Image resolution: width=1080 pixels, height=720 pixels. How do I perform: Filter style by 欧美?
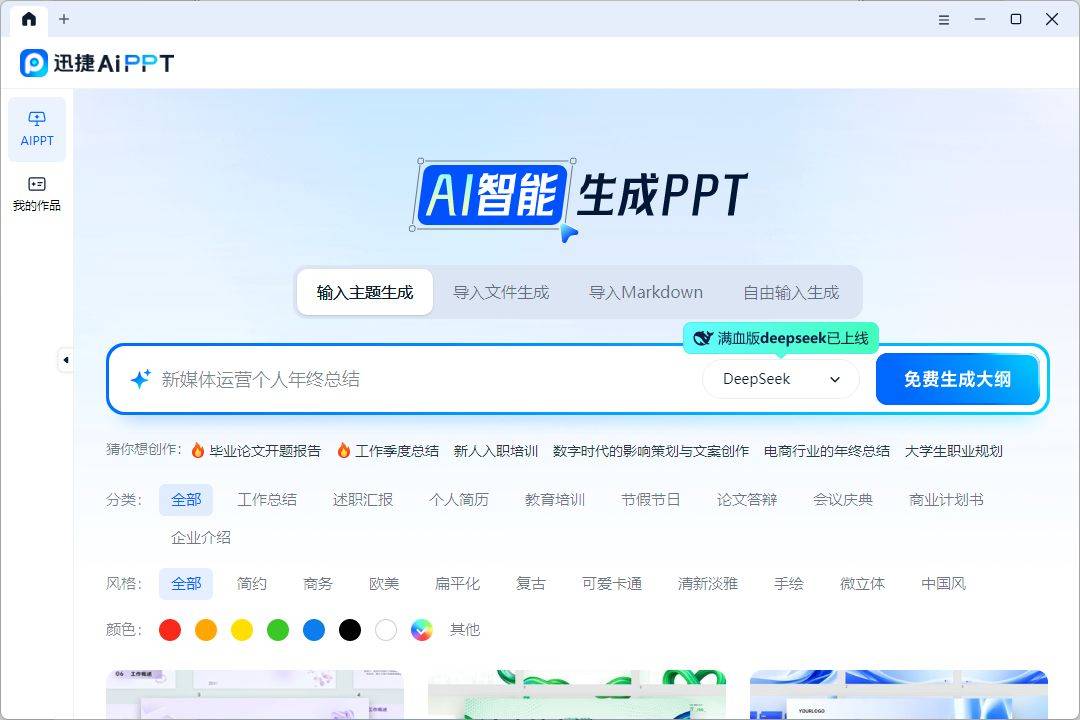pyautogui.click(x=384, y=584)
